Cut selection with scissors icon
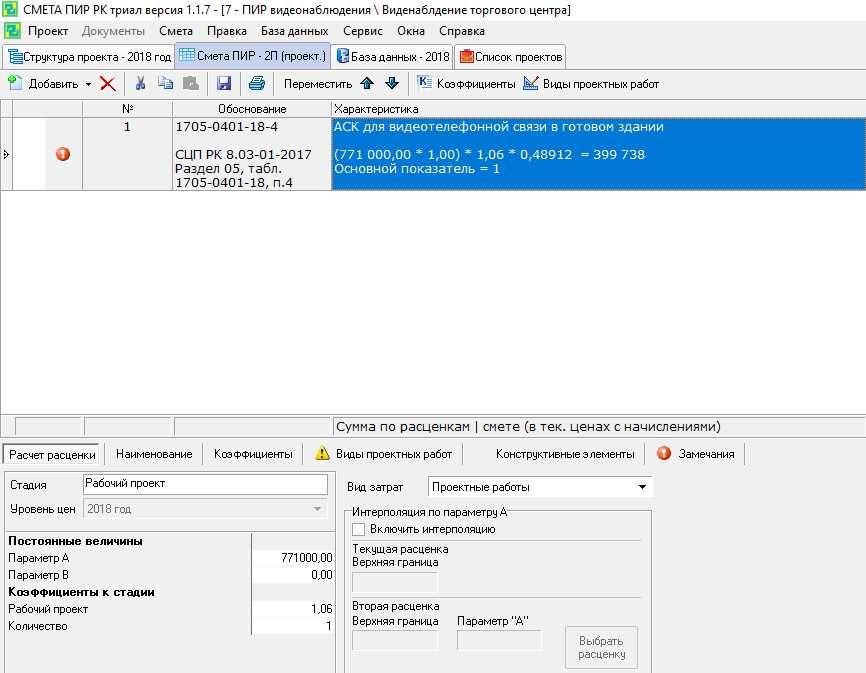The width and height of the screenshot is (866, 673). [x=140, y=83]
